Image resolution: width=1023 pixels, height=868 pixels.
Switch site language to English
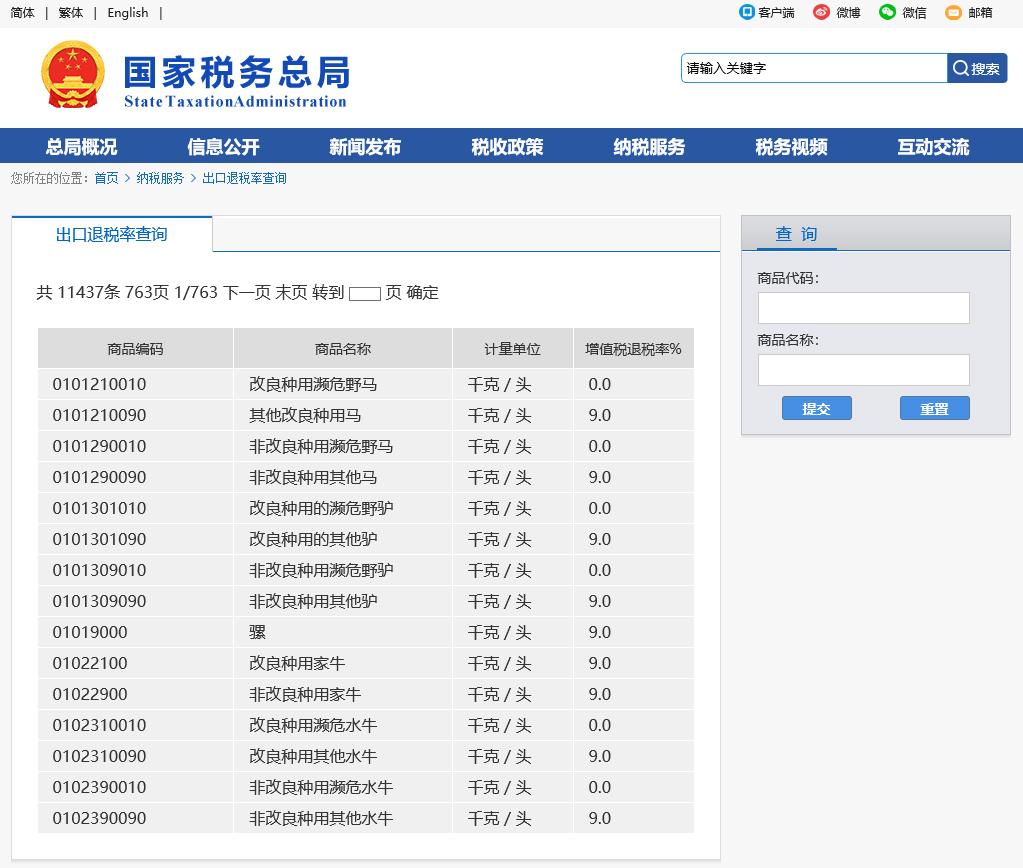point(127,13)
